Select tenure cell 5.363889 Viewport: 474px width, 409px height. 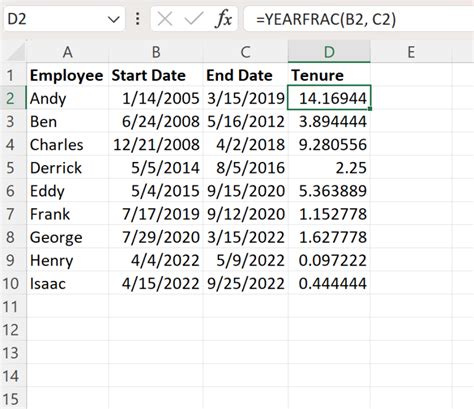click(329, 191)
